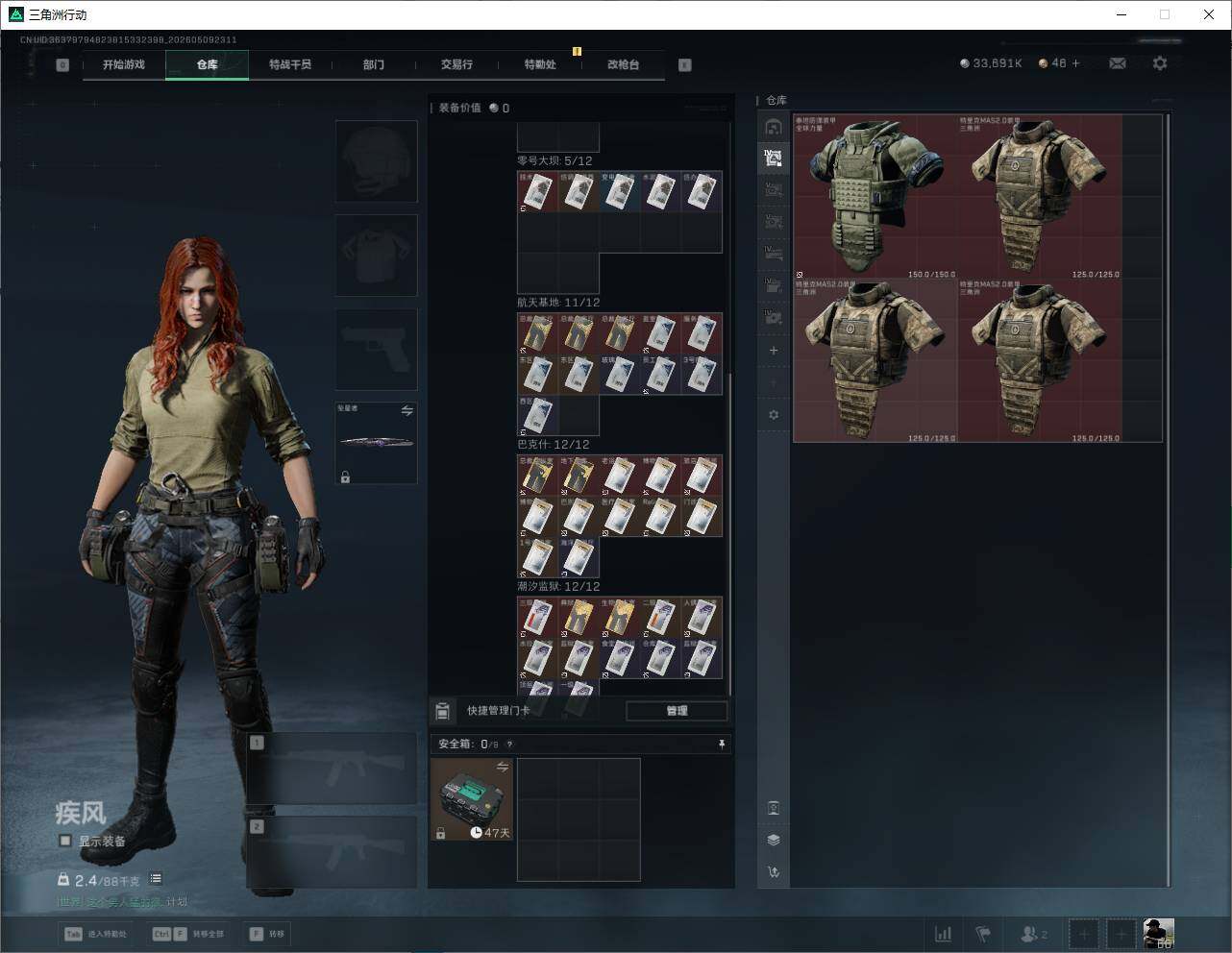Image resolution: width=1232 pixels, height=953 pixels.
Task: Click first keycard under 零号大坝
Action: [538, 192]
